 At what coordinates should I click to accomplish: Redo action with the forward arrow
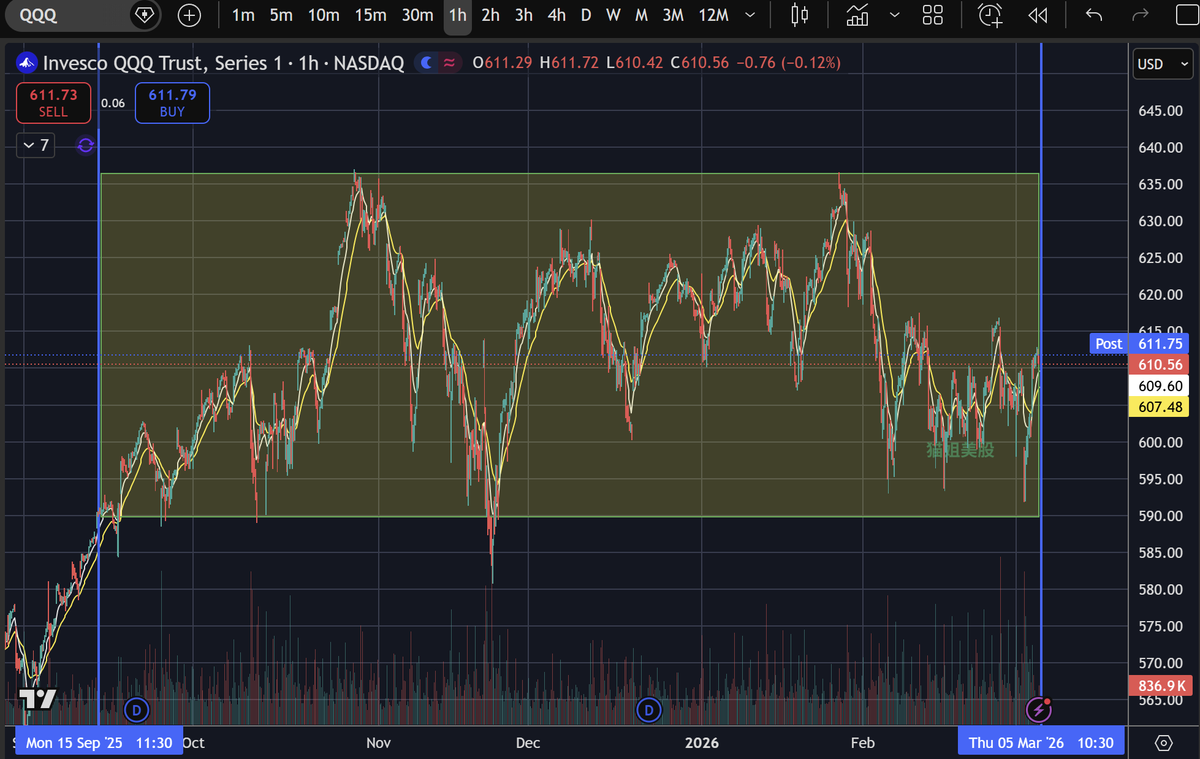point(1139,15)
